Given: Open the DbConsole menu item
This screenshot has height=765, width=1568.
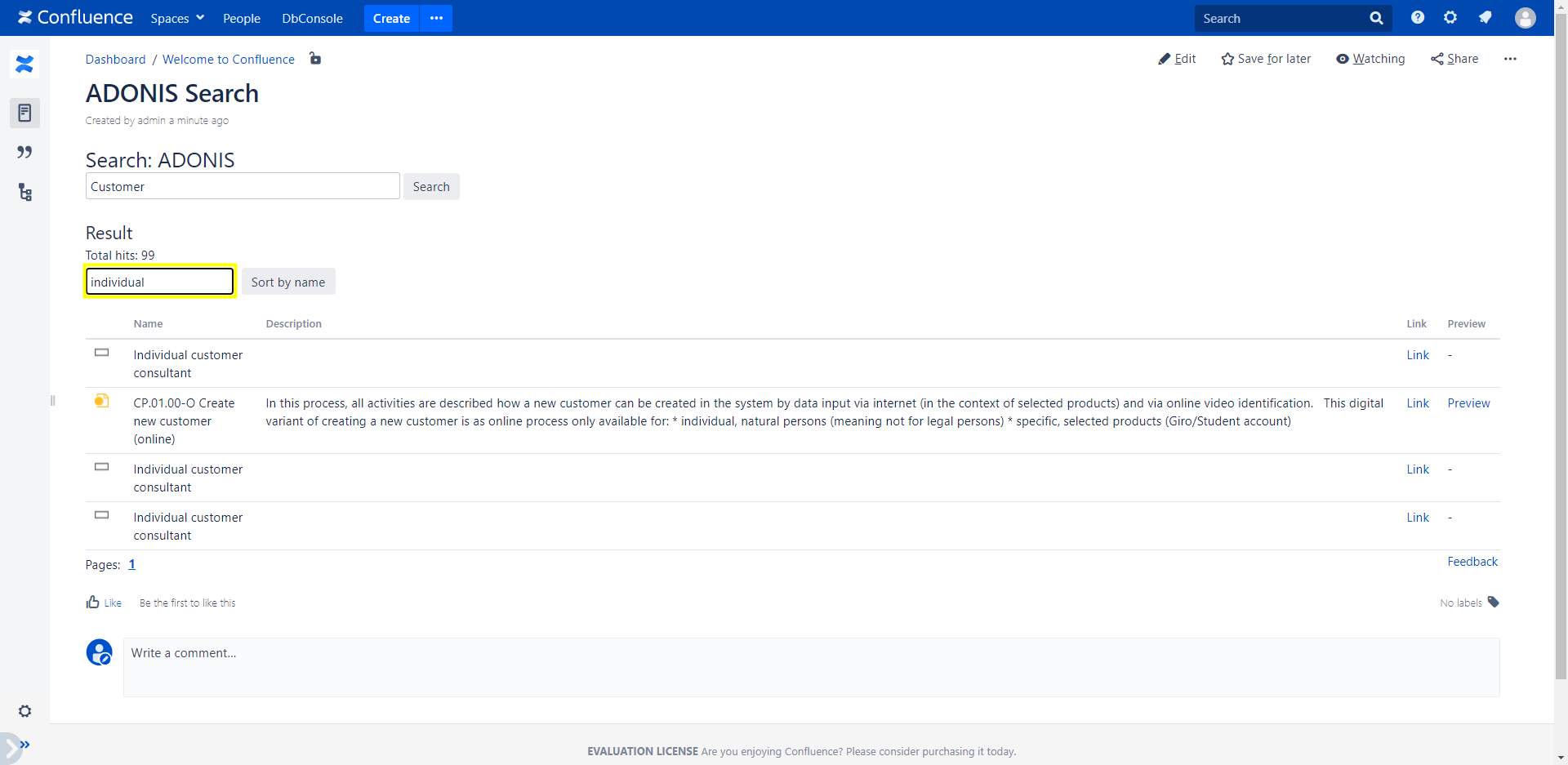Looking at the screenshot, I should (x=312, y=18).
